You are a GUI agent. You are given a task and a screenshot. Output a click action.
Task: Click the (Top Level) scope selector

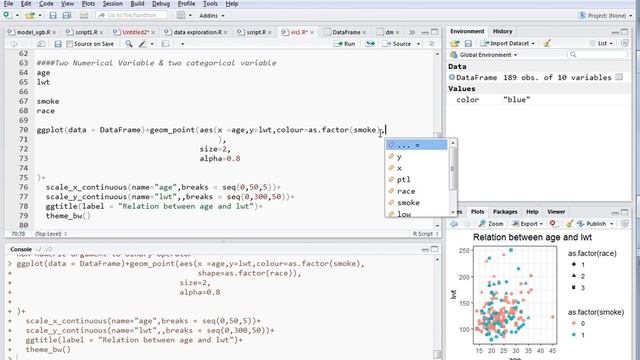click(x=51, y=234)
